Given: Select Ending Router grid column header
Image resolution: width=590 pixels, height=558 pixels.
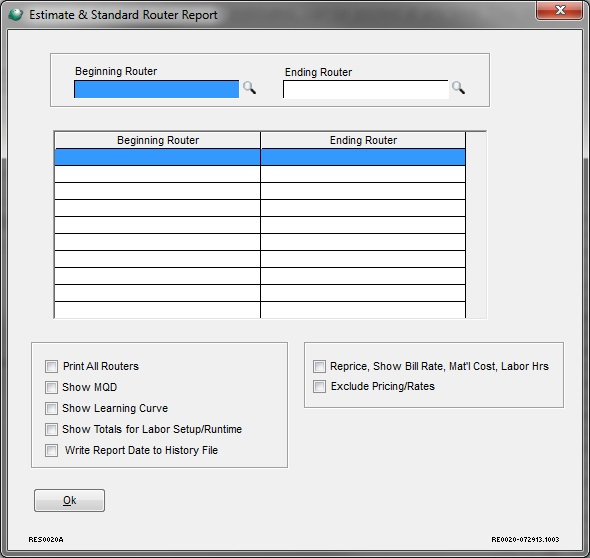Looking at the screenshot, I should tap(363, 140).
